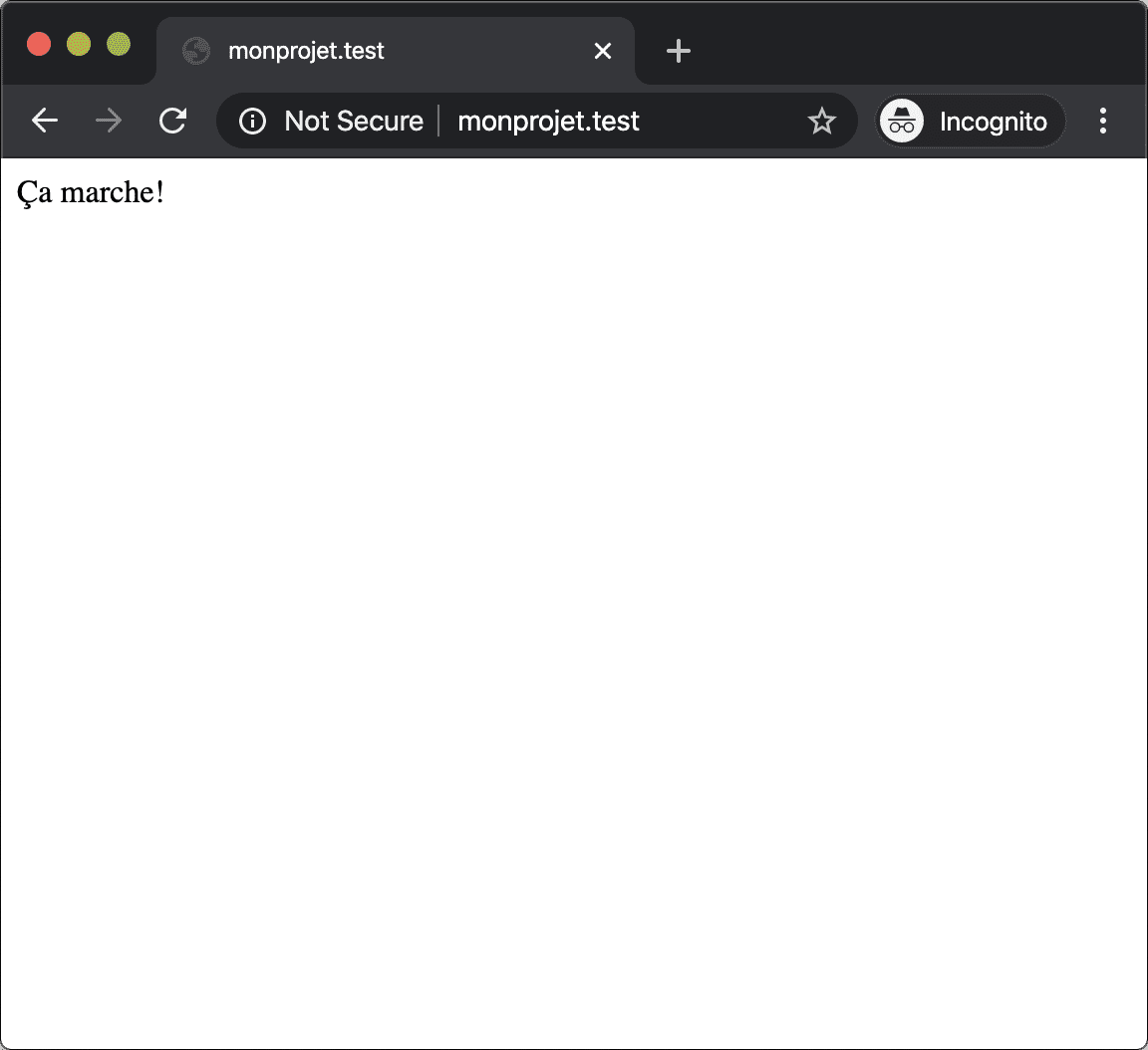Screen dimensions: 1148x1050
Task: Click the favicon on the browser tab
Action: 196,51
